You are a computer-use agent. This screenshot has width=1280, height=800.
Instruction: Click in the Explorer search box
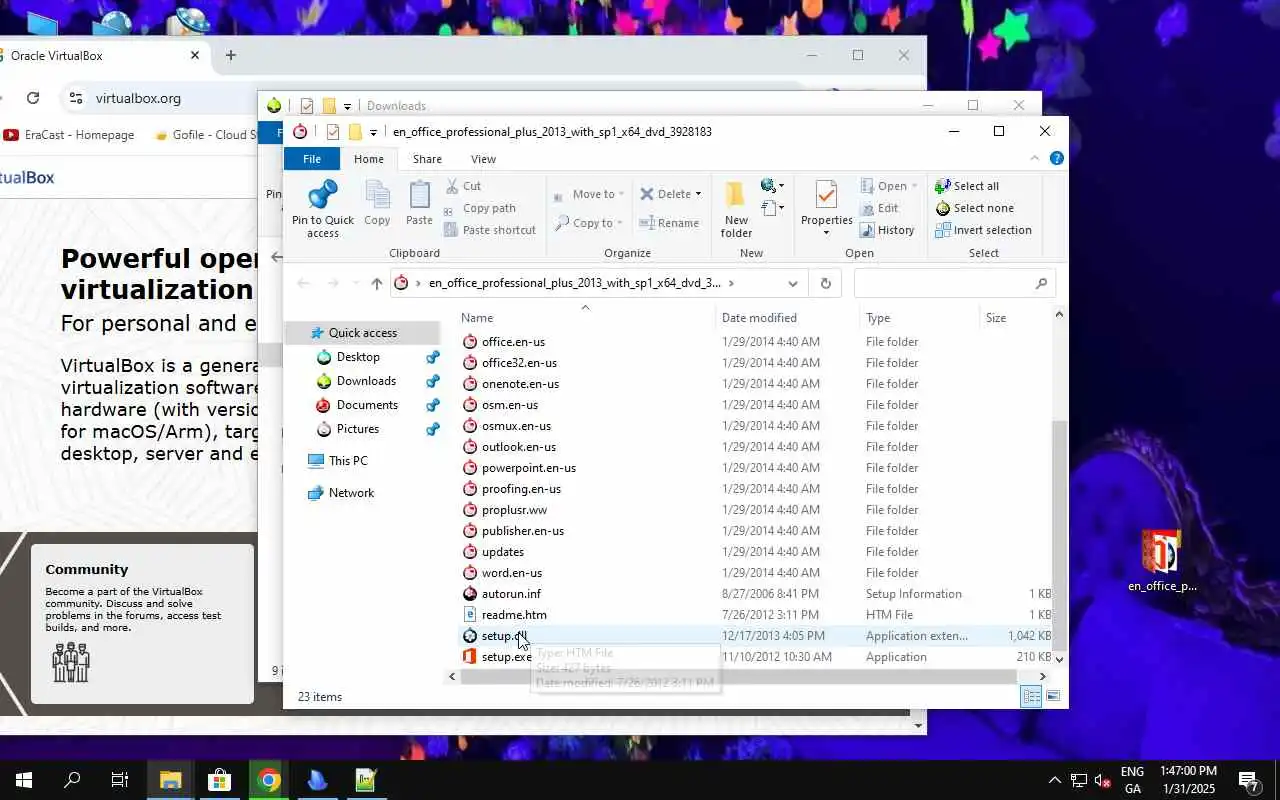(954, 283)
